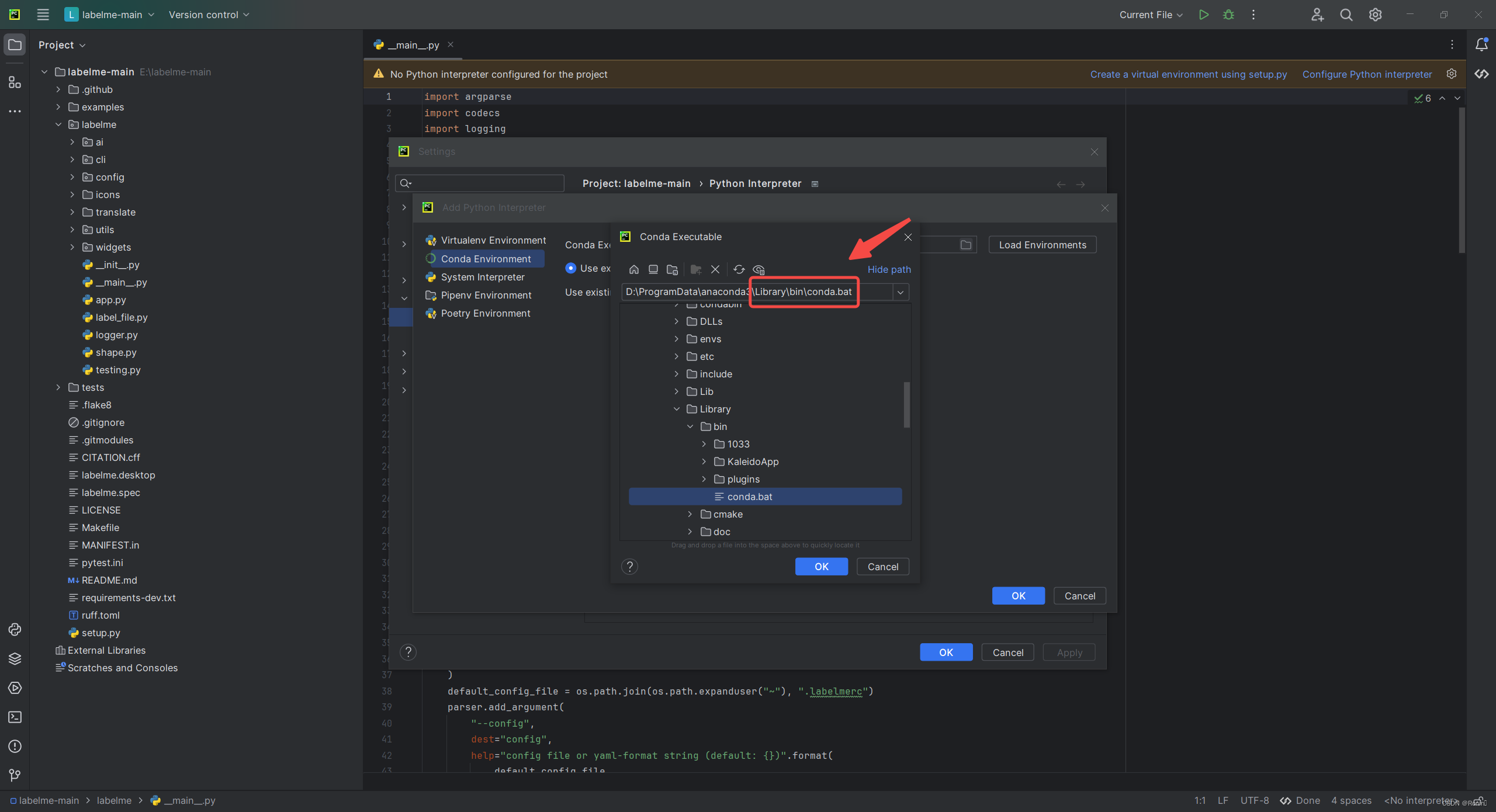Delete selected item in file chooser toolbar
The height and width of the screenshot is (812, 1496).
coord(715,269)
